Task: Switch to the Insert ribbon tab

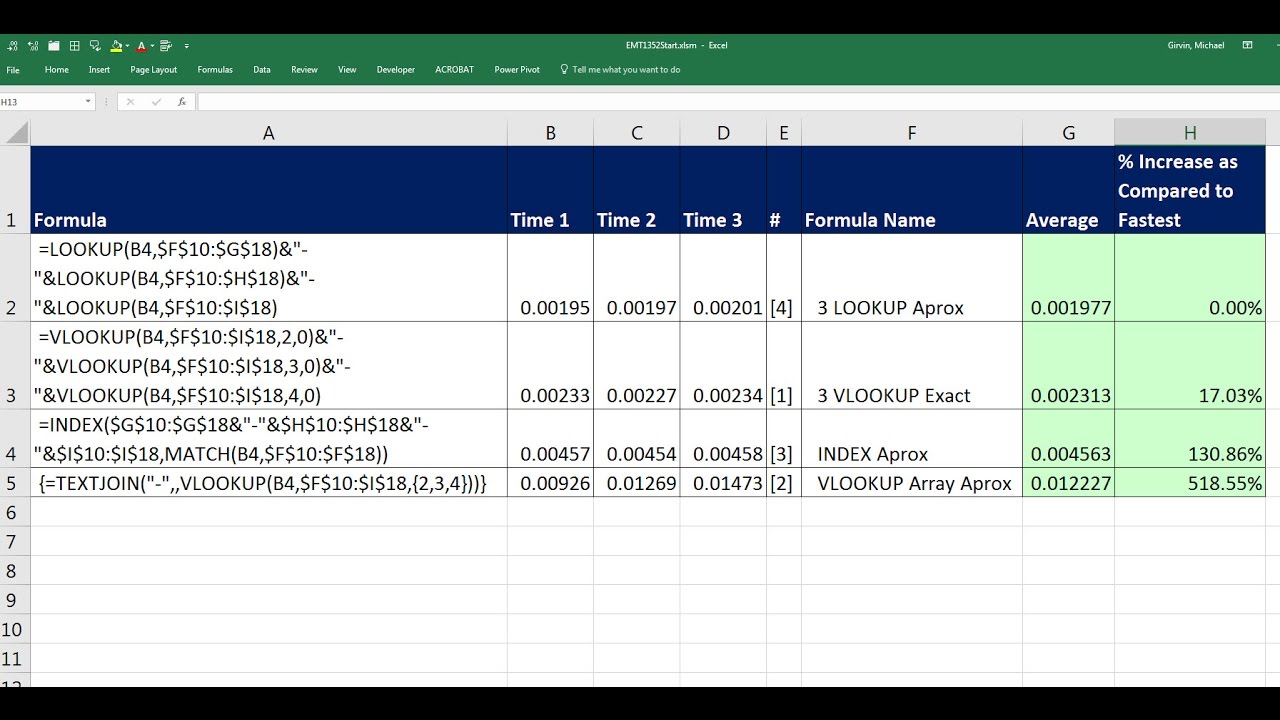Action: click(x=99, y=70)
